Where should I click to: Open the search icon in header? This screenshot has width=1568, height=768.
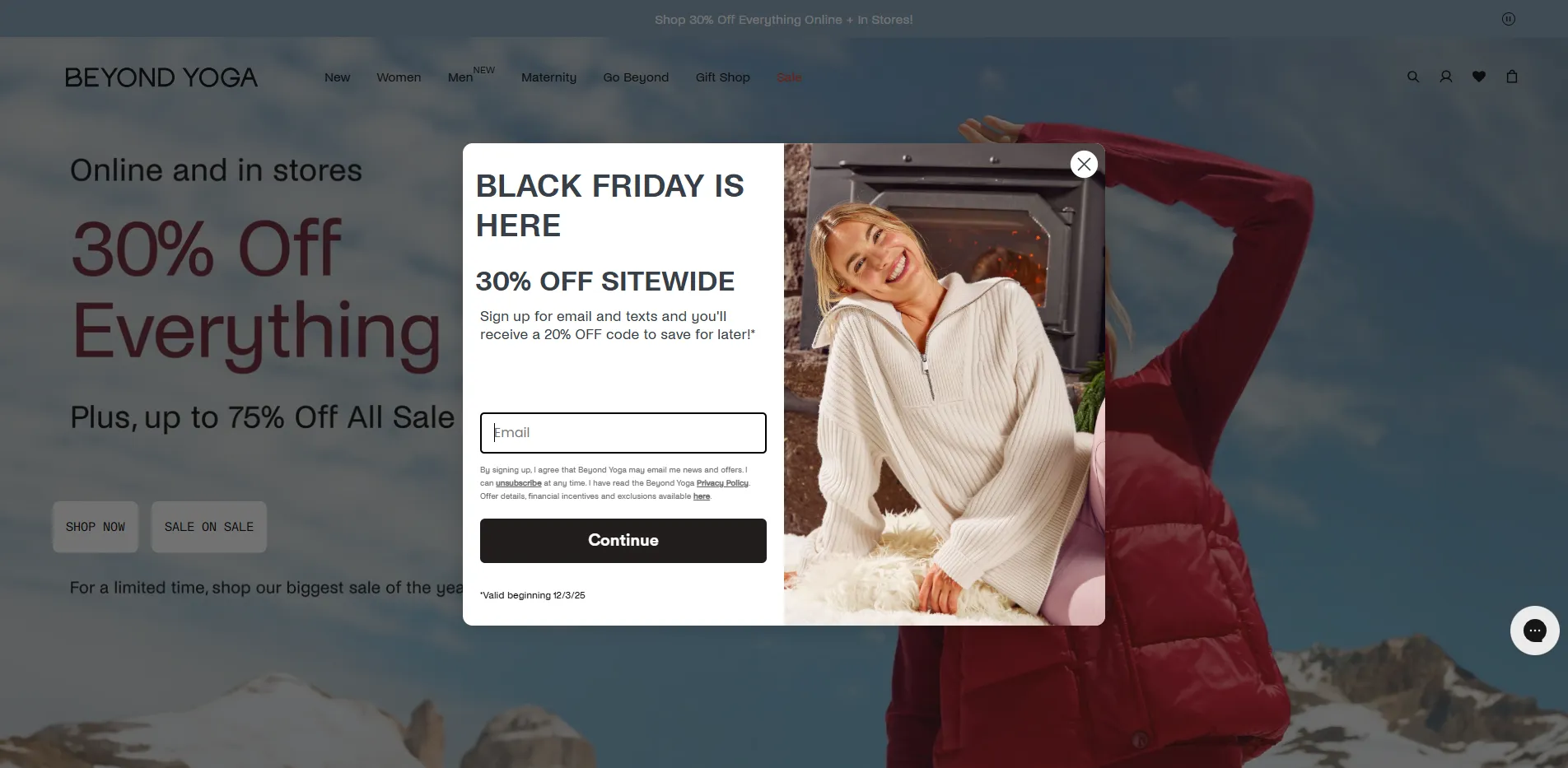(1413, 77)
